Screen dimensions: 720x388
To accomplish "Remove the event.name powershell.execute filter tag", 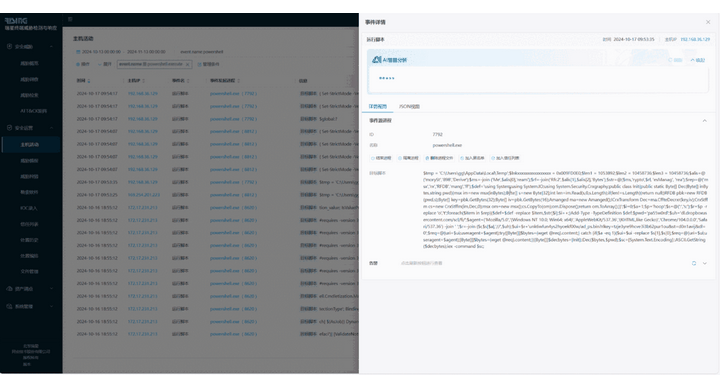I will pos(187,64).
